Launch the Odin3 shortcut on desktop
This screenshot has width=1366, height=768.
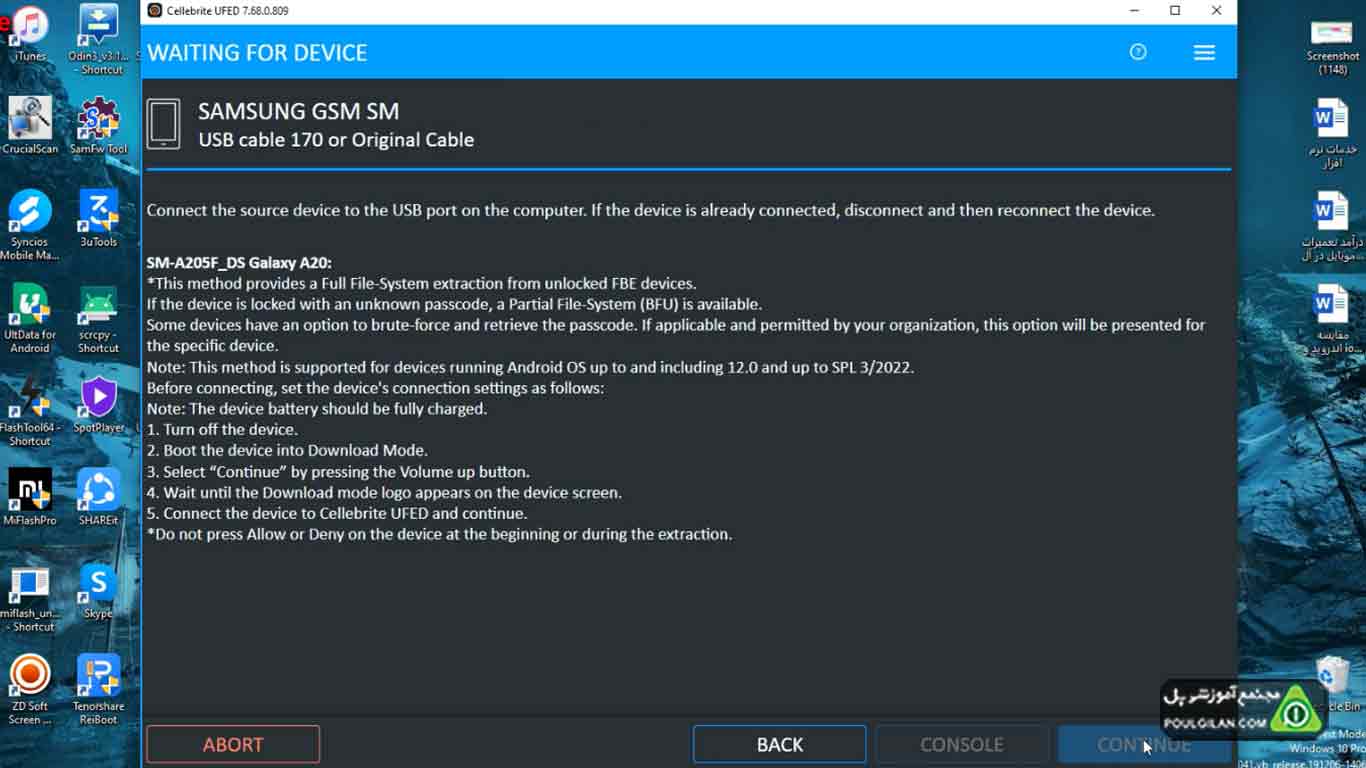pos(99,39)
